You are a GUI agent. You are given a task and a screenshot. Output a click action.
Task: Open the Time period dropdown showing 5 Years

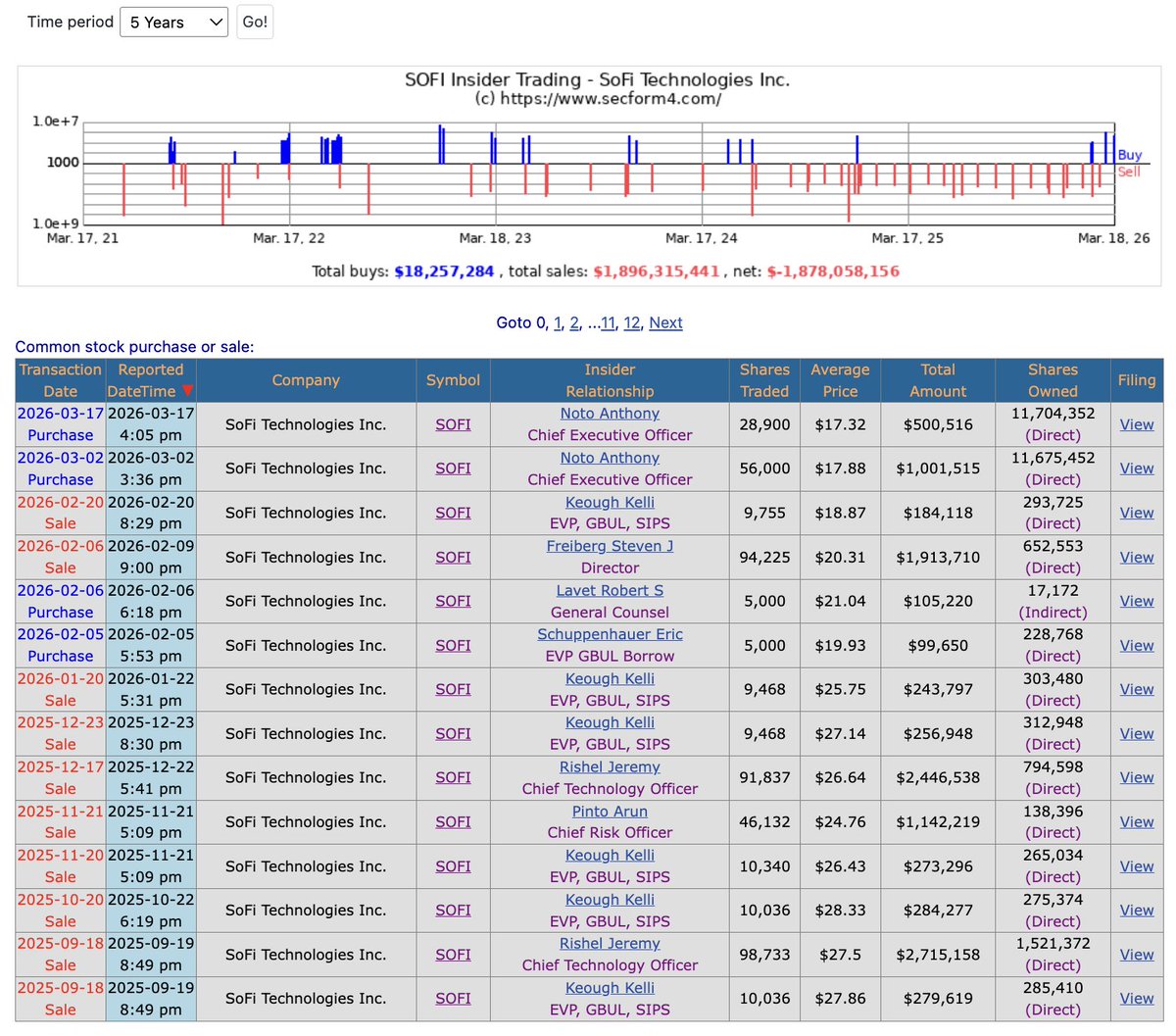coord(173,22)
